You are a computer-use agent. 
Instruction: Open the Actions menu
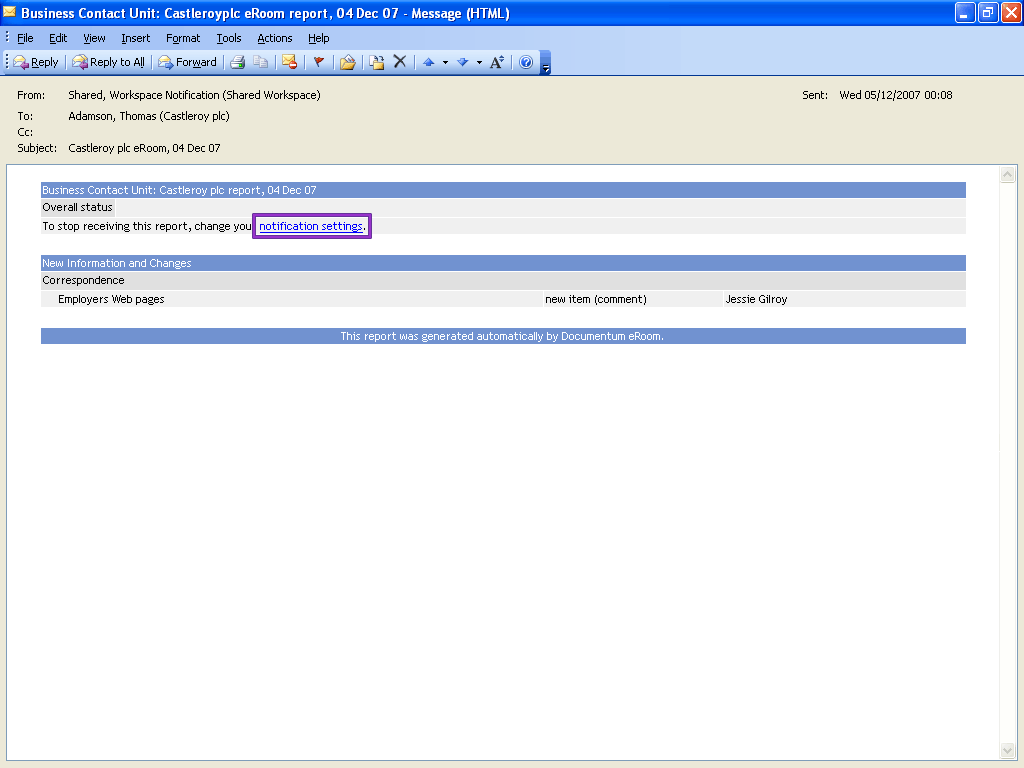(x=275, y=38)
